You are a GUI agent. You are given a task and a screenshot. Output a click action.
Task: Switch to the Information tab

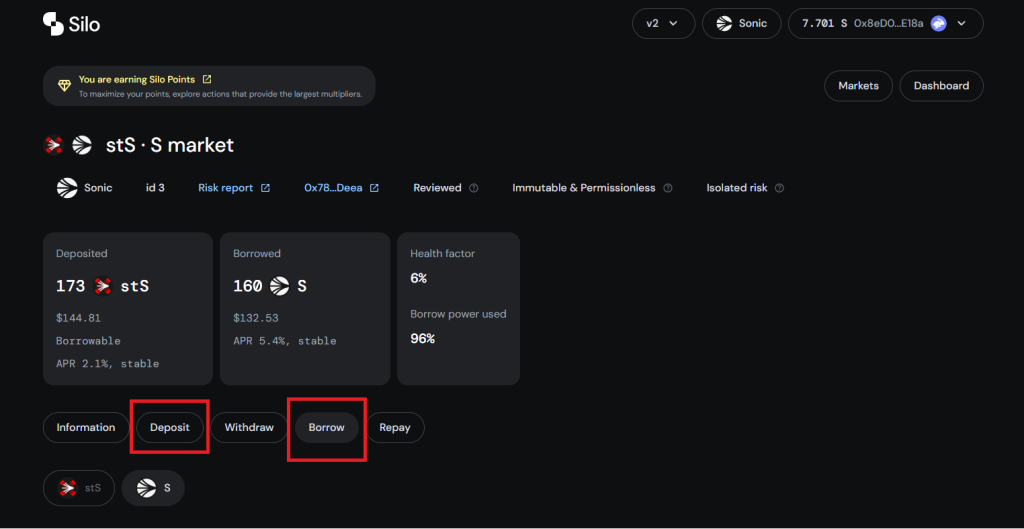point(86,428)
